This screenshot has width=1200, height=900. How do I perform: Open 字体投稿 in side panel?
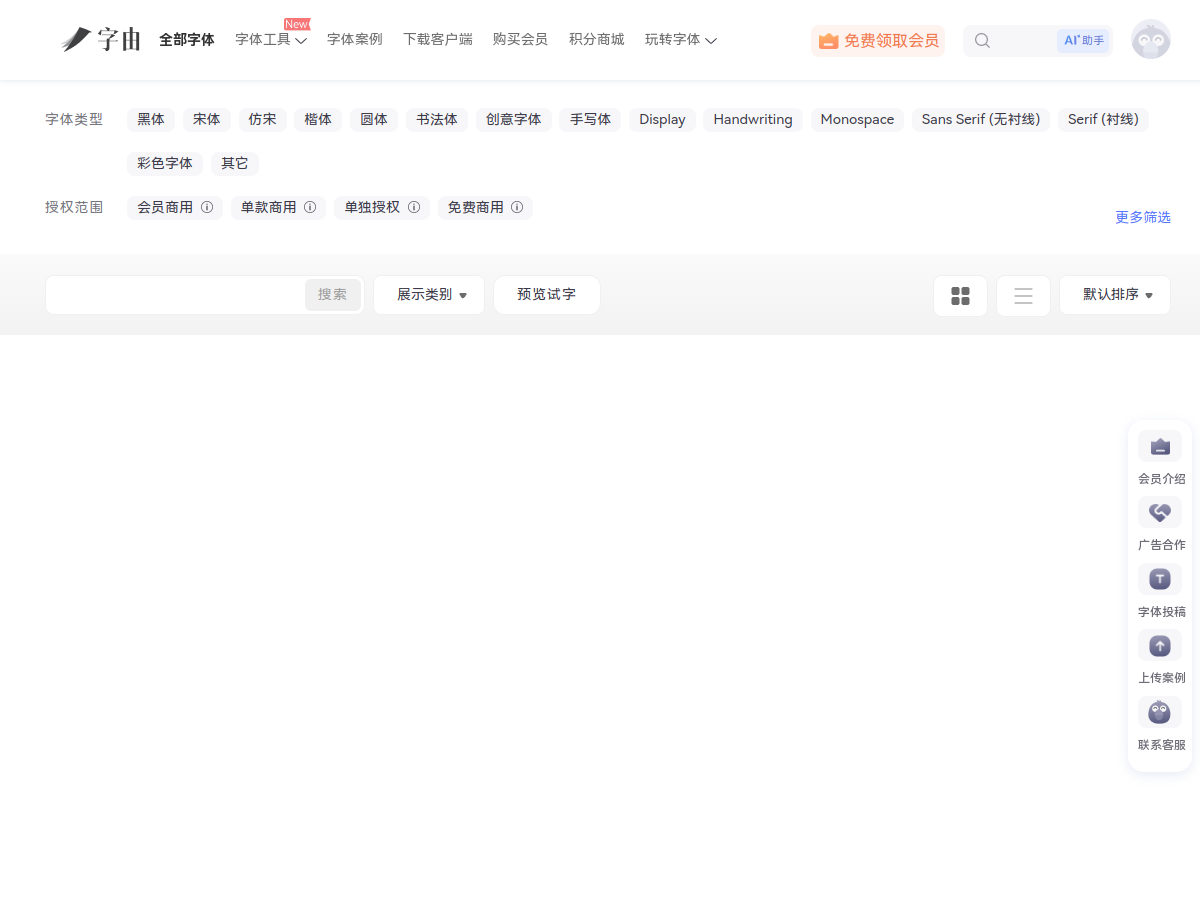(1160, 590)
